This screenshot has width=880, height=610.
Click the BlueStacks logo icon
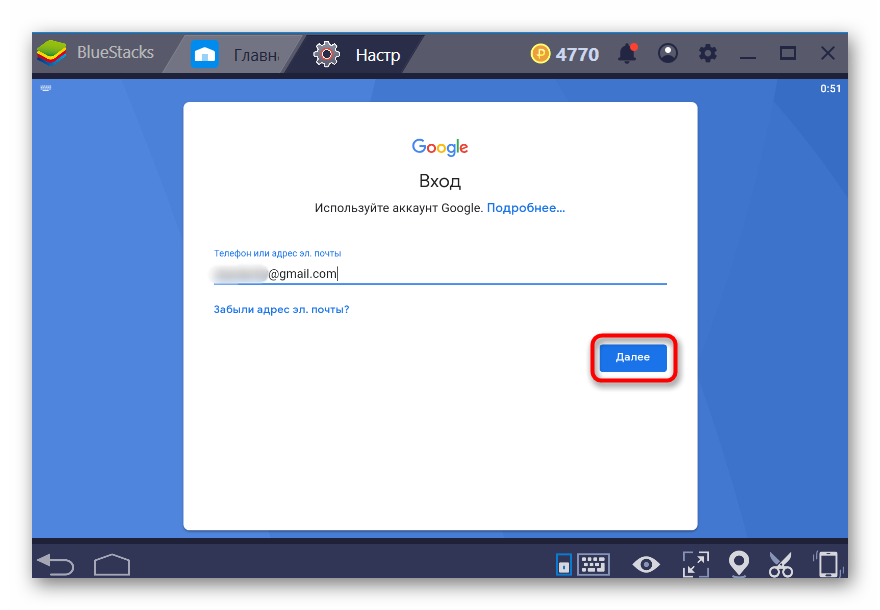pos(52,53)
